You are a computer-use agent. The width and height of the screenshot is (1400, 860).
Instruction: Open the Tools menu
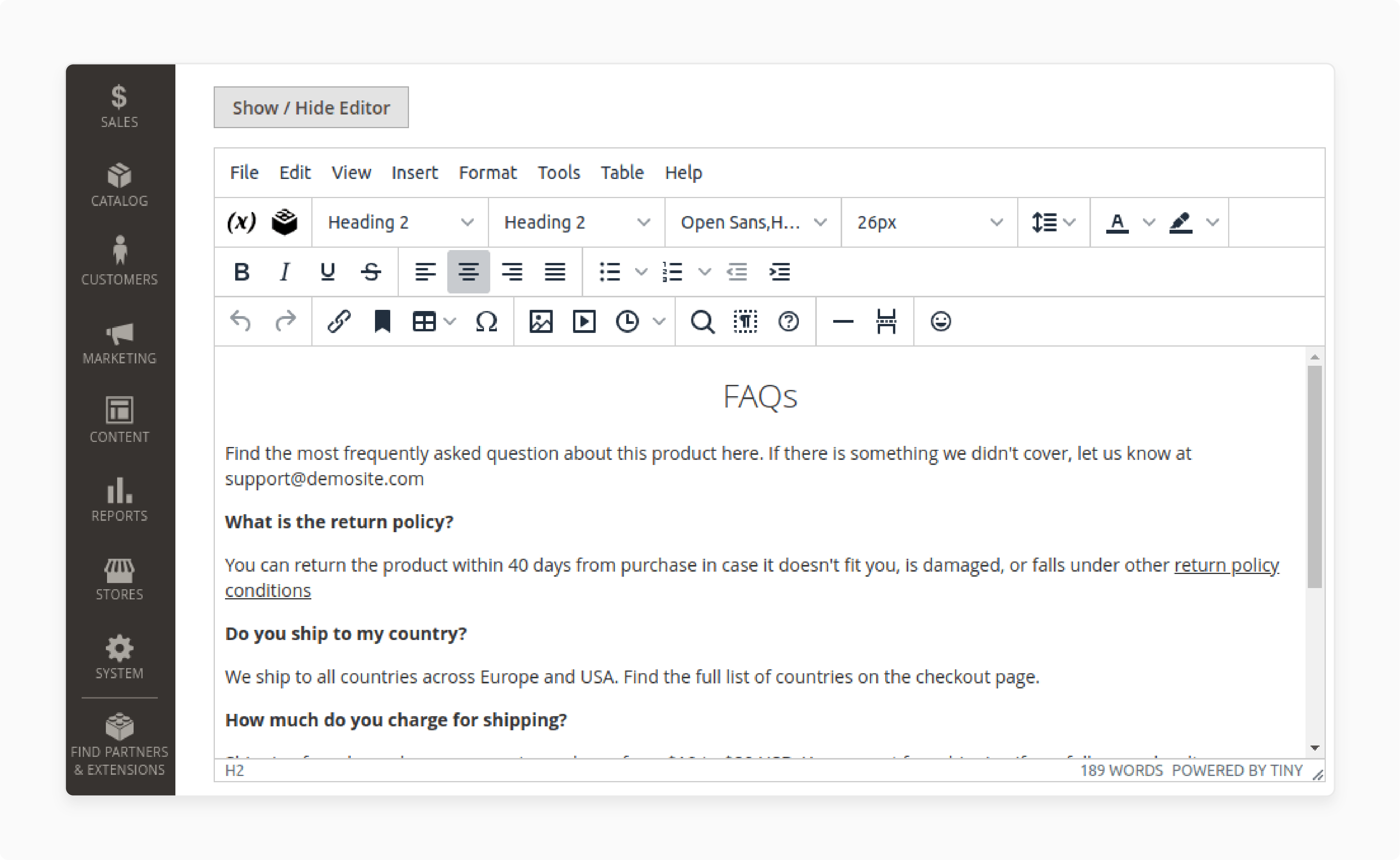click(559, 172)
